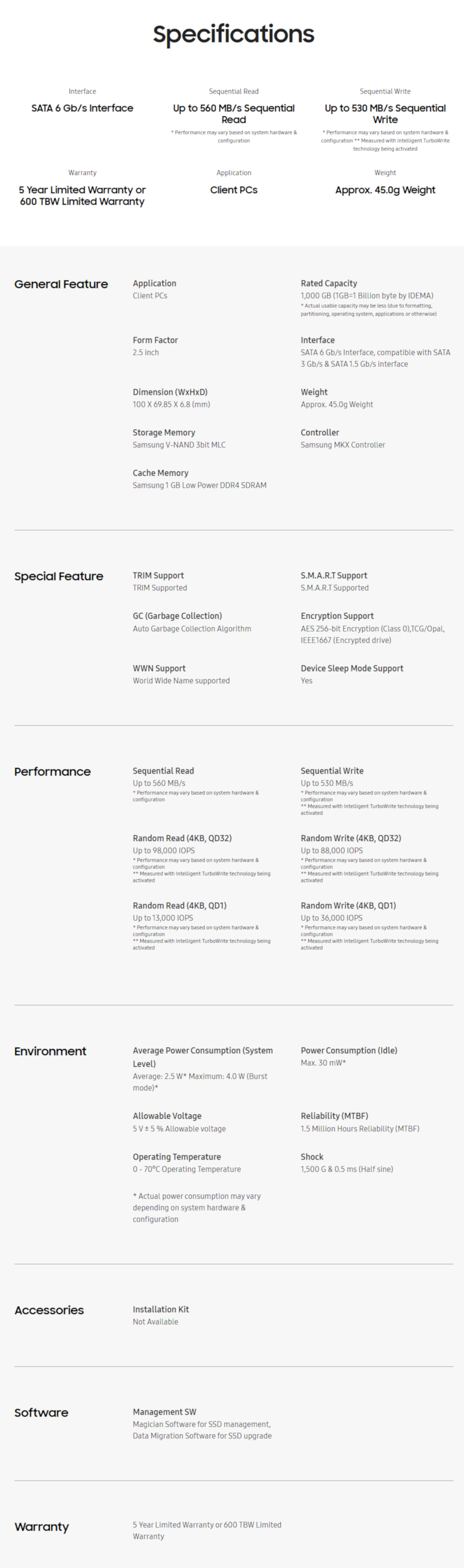Image resolution: width=464 pixels, height=1568 pixels.
Task: Select the Up to 36,000 IOPS value
Action: coord(331,918)
